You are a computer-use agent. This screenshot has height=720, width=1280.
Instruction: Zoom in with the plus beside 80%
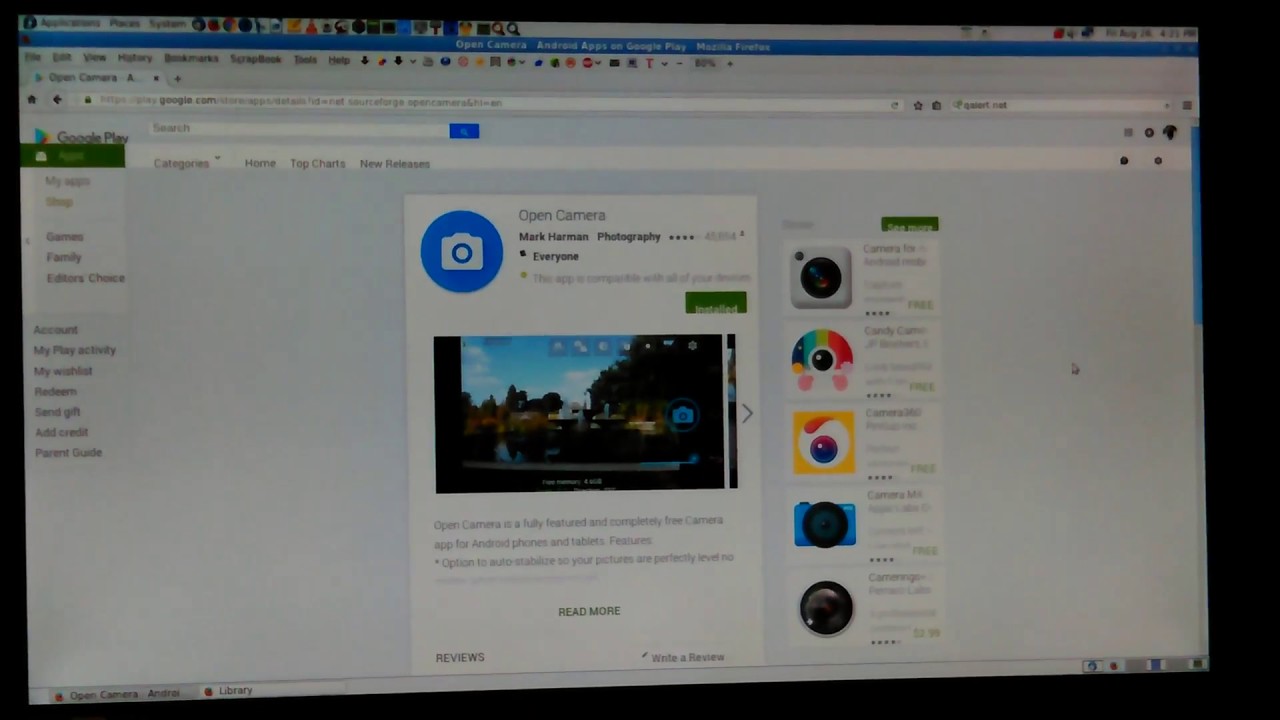730,63
